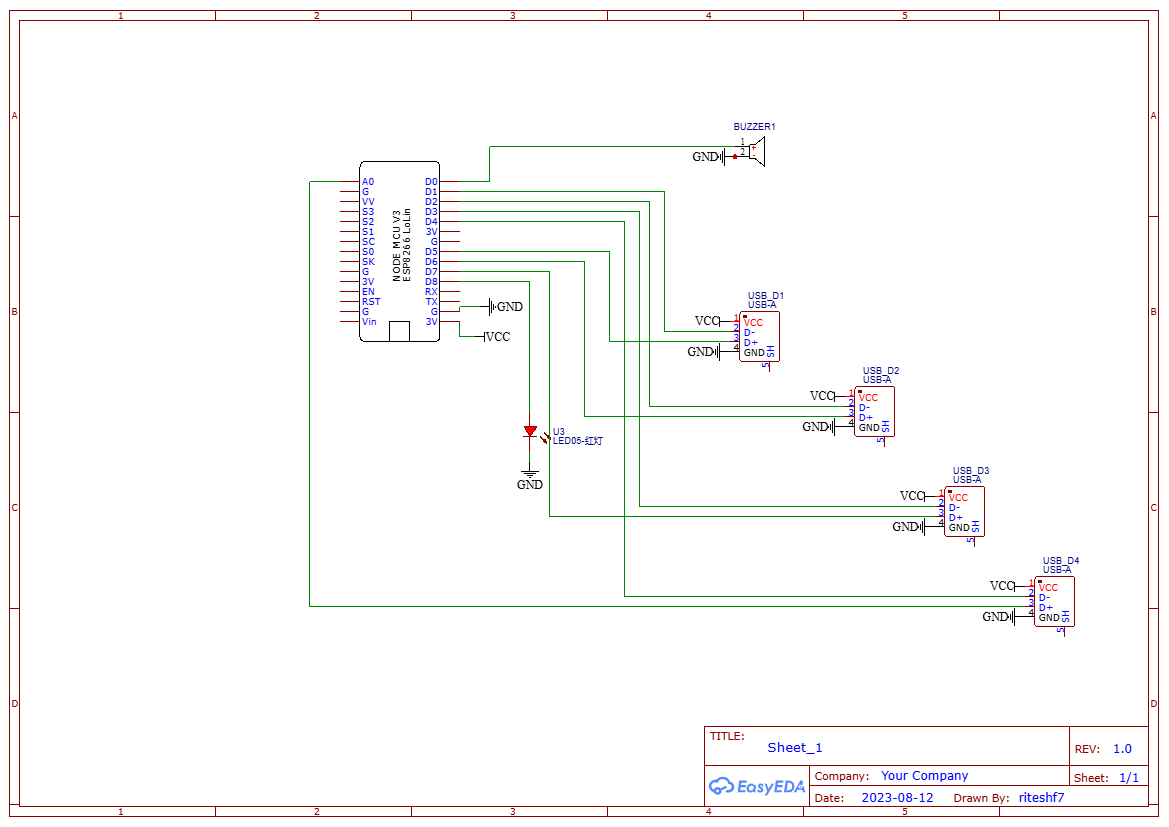This screenshot has width=1169, height=827.
Task: Click the date '2023-08-12'
Action: pyautogui.click(x=898, y=798)
